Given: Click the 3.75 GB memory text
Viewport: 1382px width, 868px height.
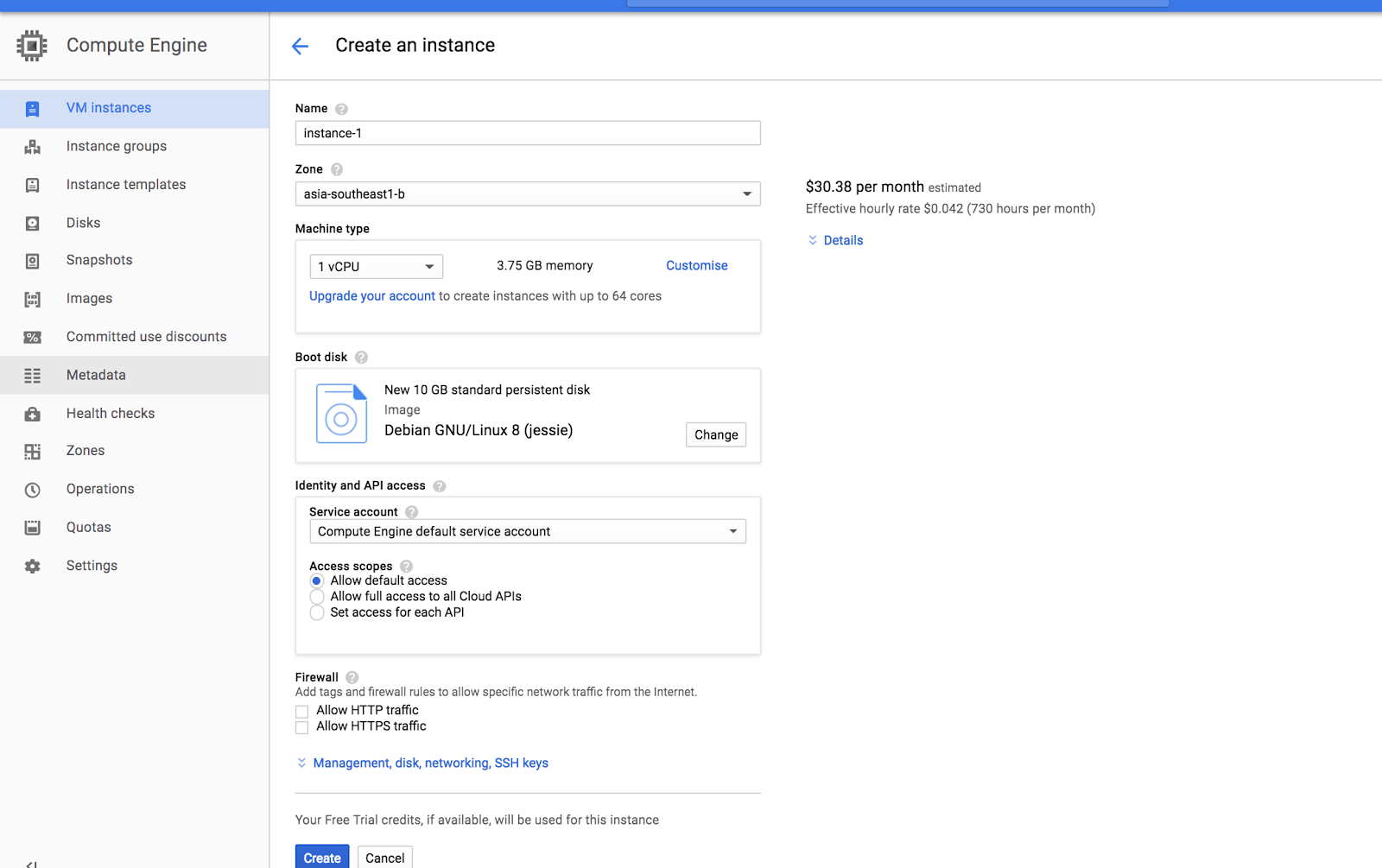Looking at the screenshot, I should (x=545, y=266).
